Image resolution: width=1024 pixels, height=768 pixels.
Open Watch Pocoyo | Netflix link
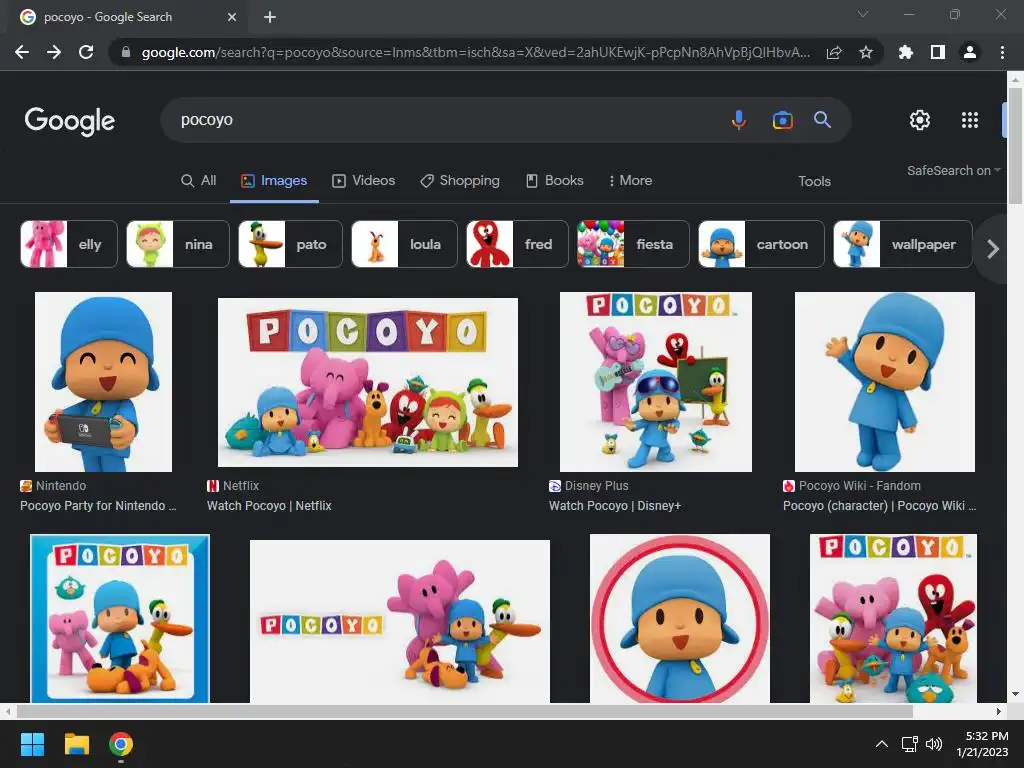click(269, 506)
